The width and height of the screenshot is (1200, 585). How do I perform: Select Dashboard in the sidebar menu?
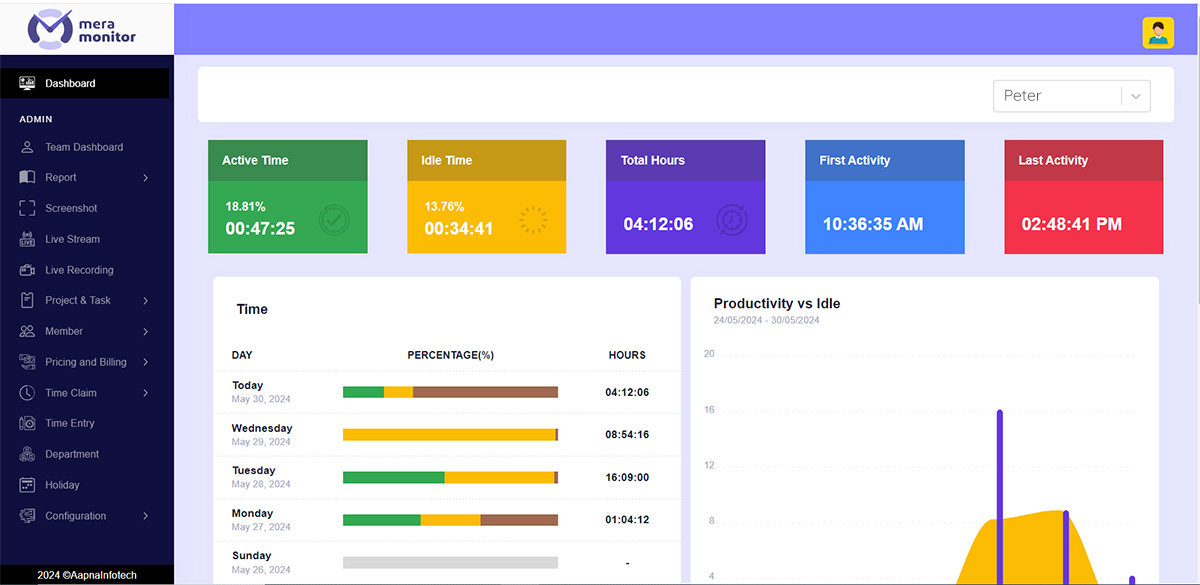pyautogui.click(x=70, y=84)
